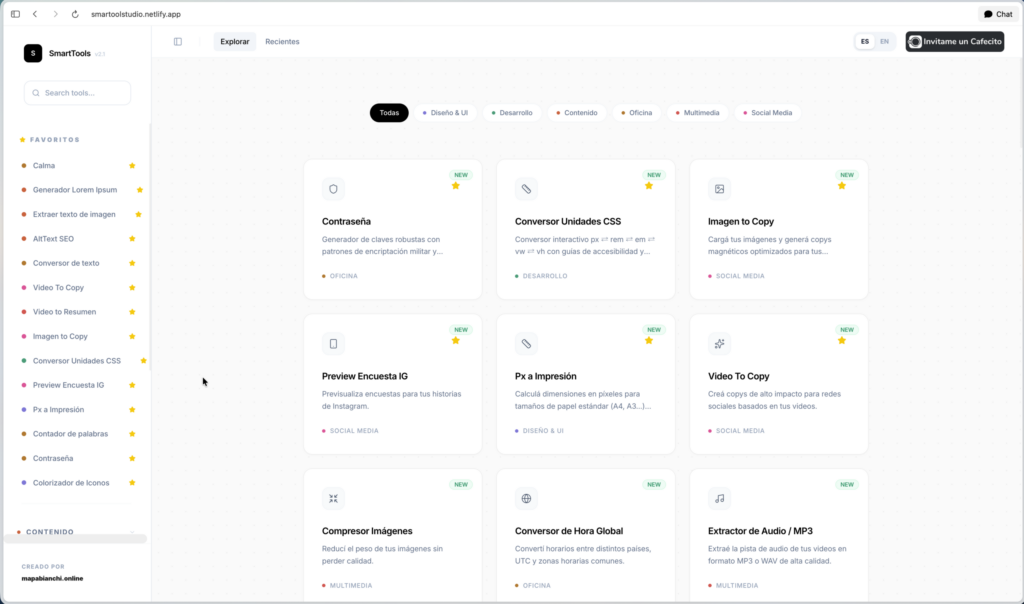Screen dimensions: 1024x604
Task: Toggle star beside Video to Resumen
Action: (x=132, y=312)
